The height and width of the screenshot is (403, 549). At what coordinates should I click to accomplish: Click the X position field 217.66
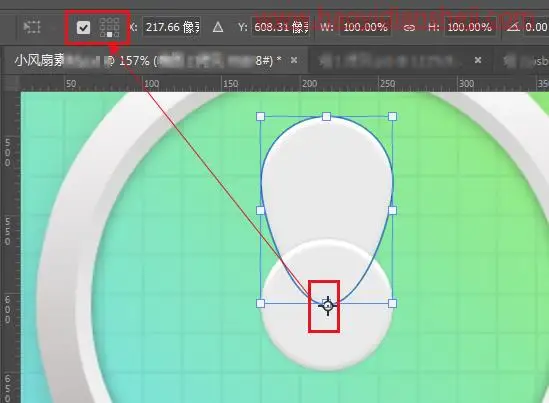coord(172,27)
